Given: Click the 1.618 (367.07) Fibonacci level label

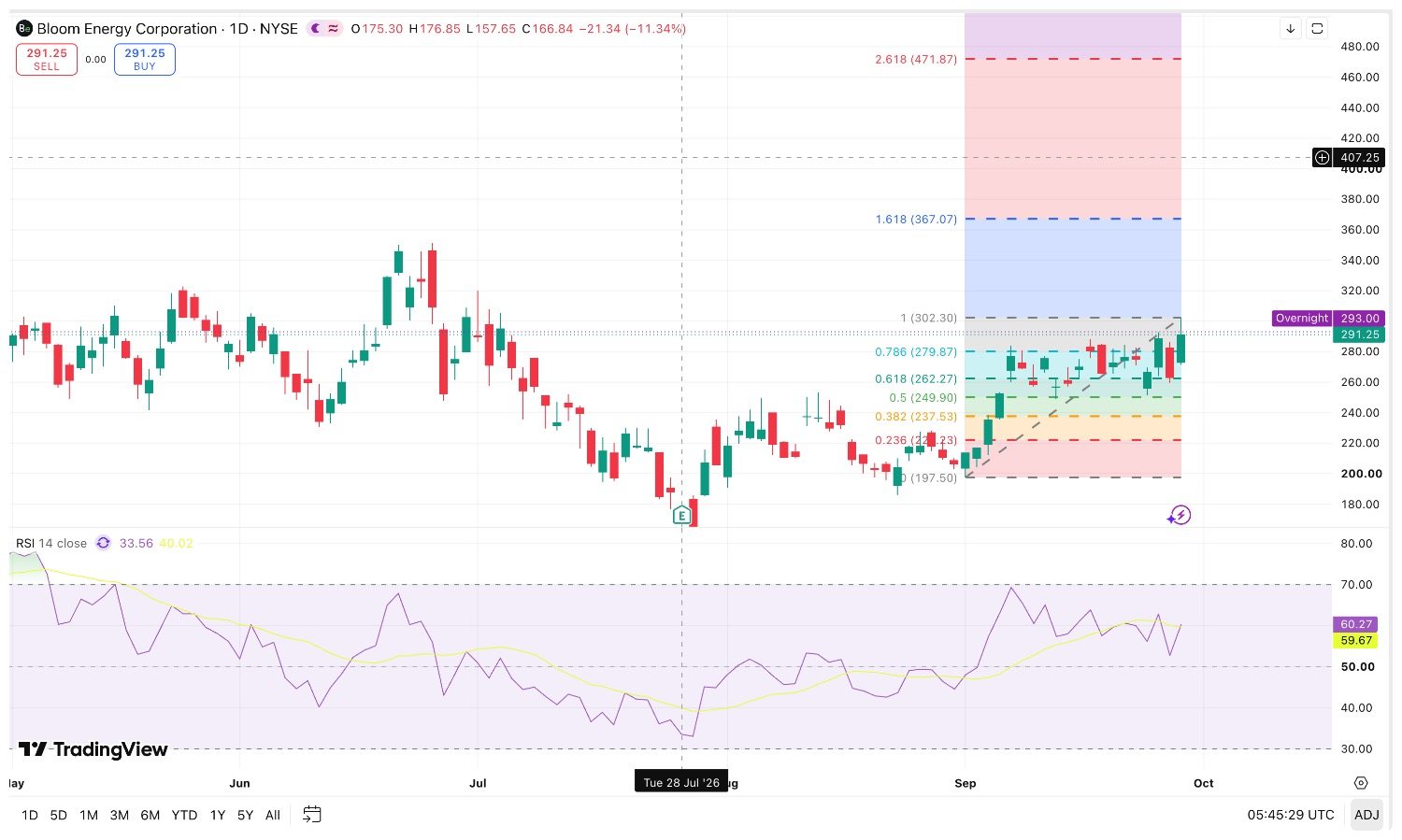Looking at the screenshot, I should click(916, 220).
